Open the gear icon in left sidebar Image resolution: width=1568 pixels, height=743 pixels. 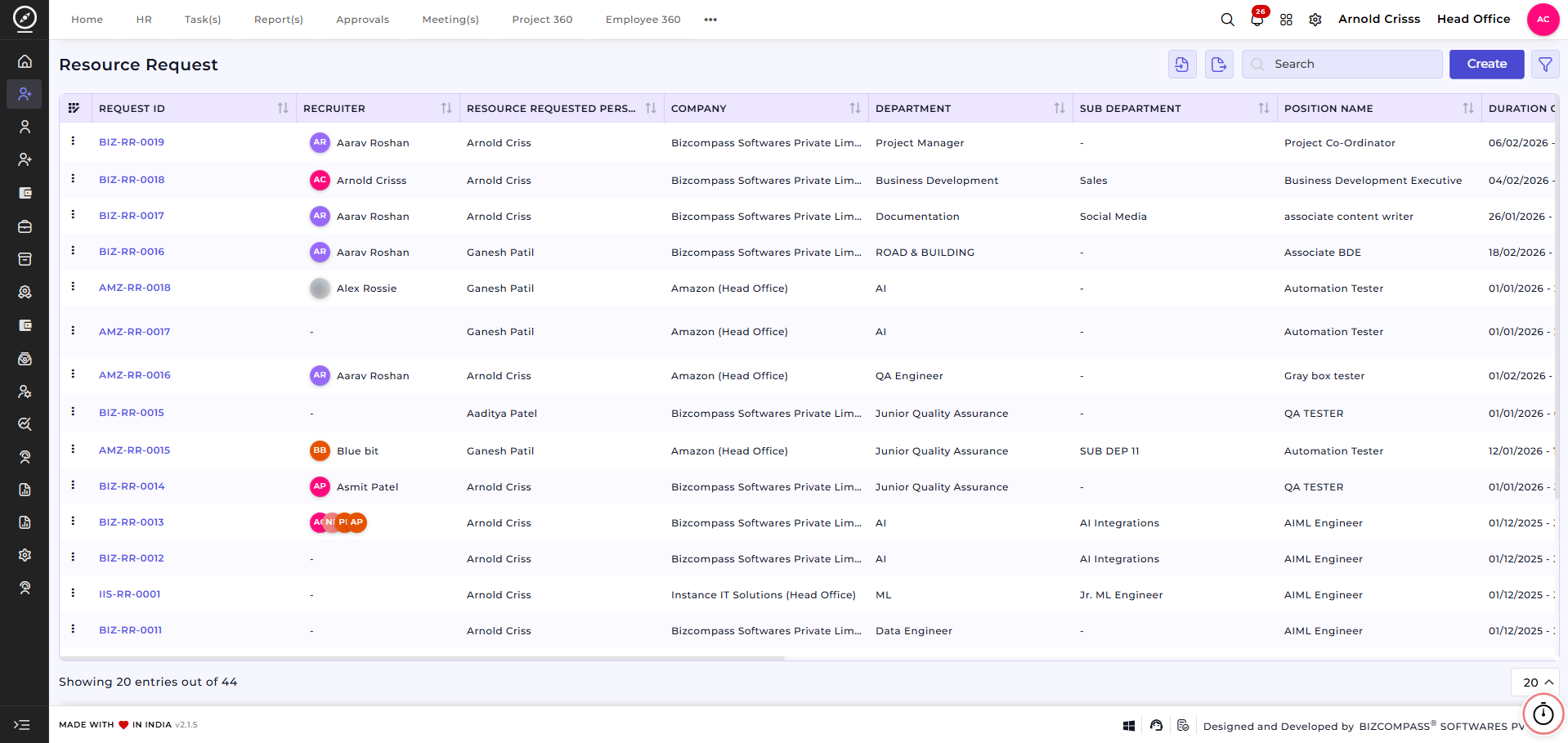(25, 555)
